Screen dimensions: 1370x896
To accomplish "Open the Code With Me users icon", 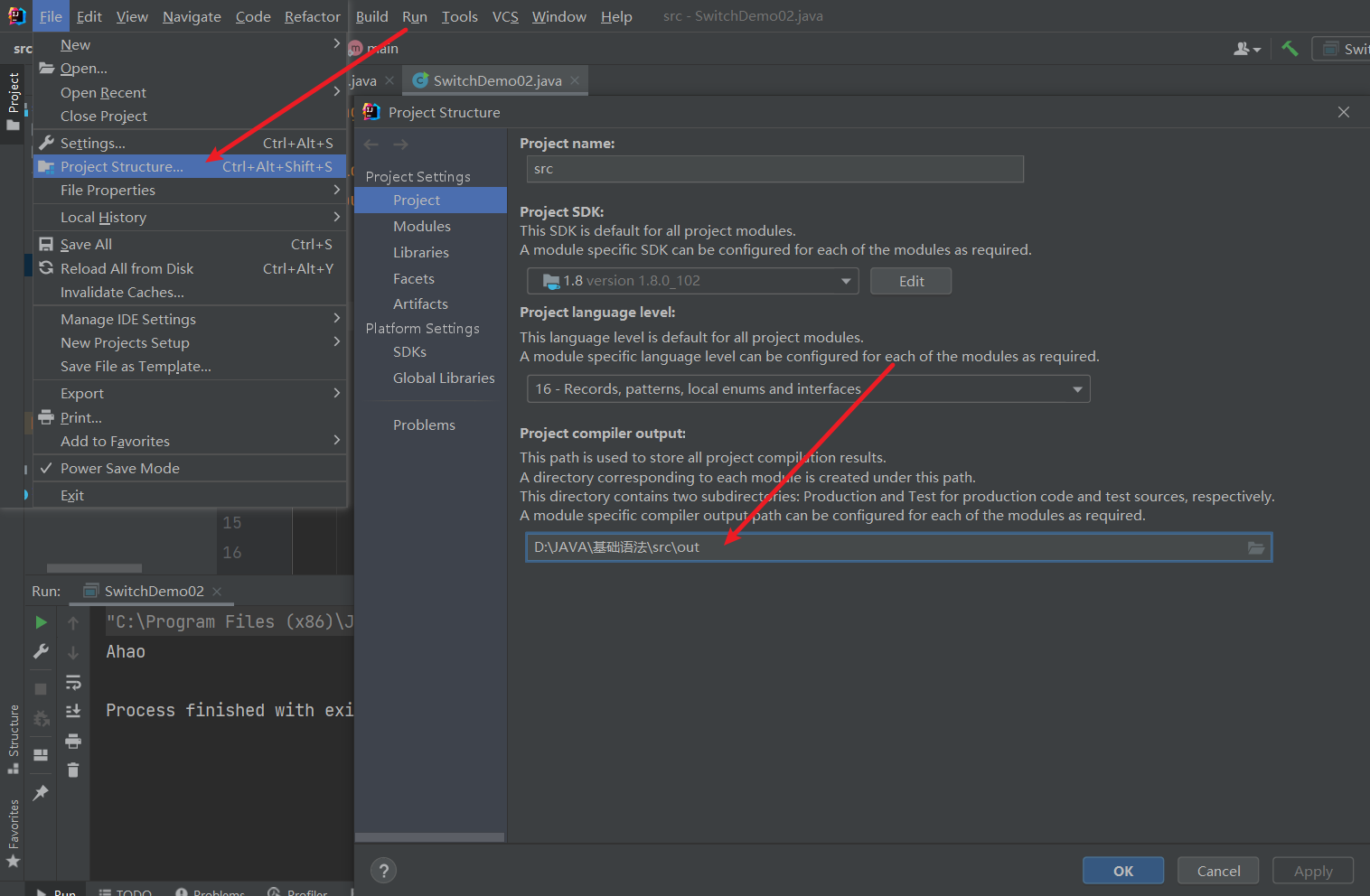I will [x=1247, y=49].
